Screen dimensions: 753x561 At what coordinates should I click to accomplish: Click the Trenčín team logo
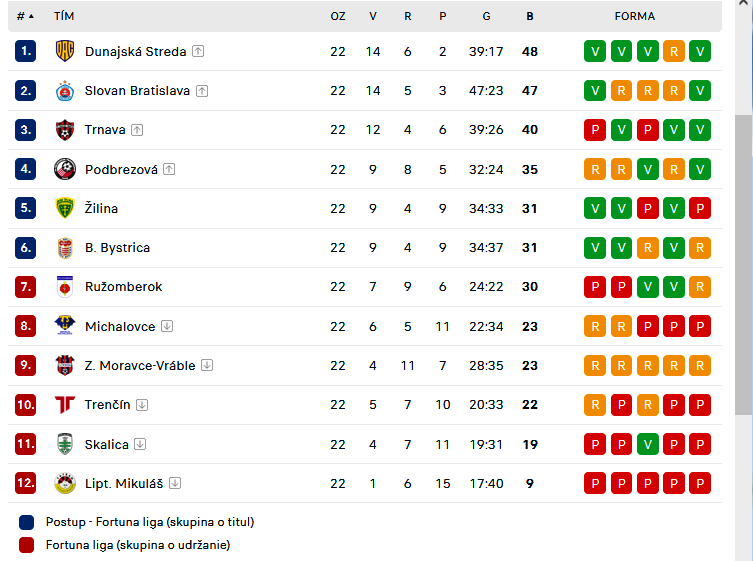click(x=65, y=404)
